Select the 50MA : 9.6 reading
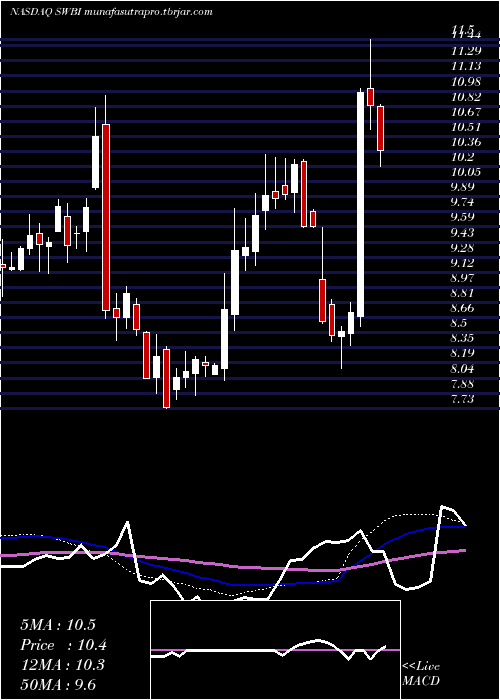 (58, 685)
